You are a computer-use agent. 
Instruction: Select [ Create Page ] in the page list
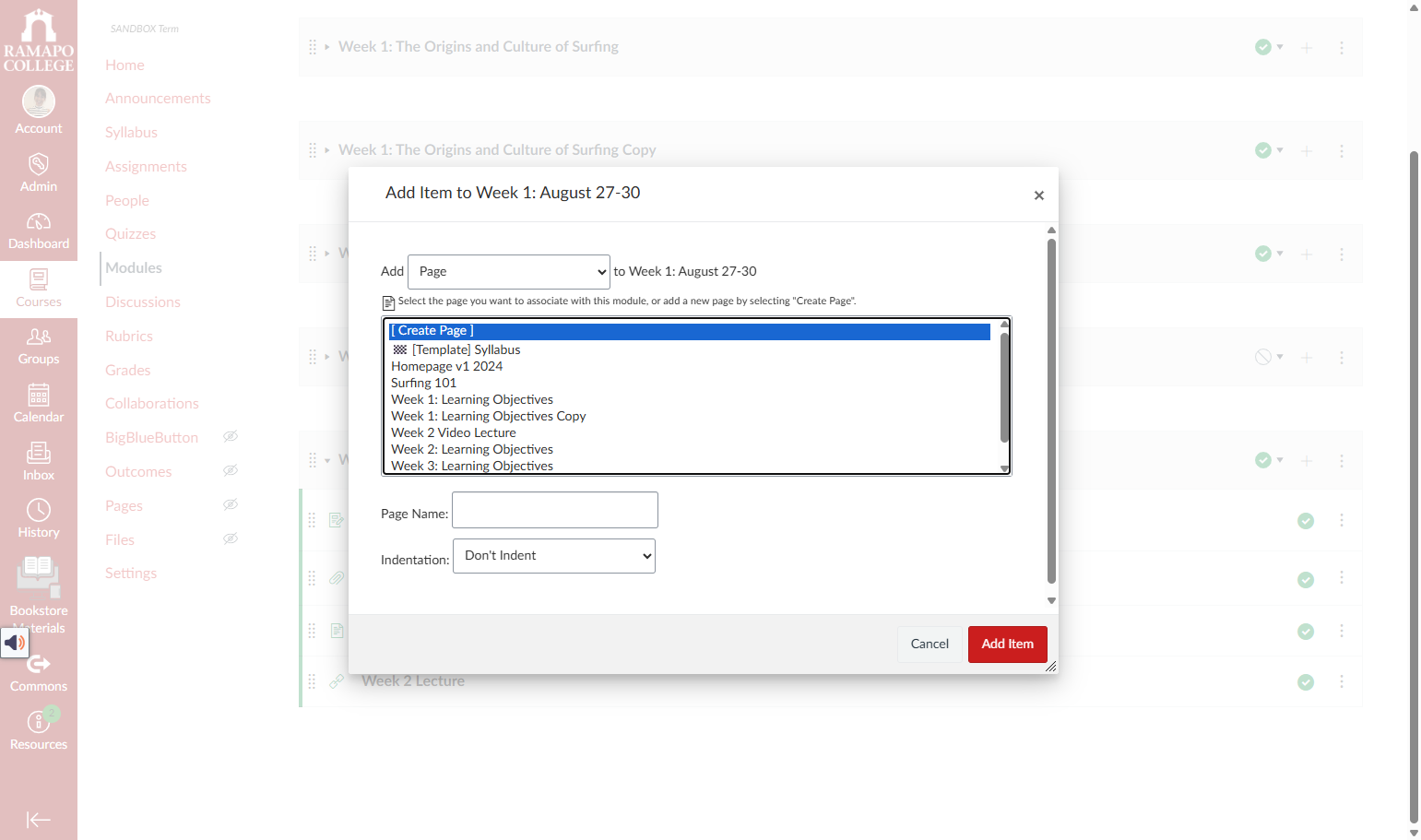point(689,331)
